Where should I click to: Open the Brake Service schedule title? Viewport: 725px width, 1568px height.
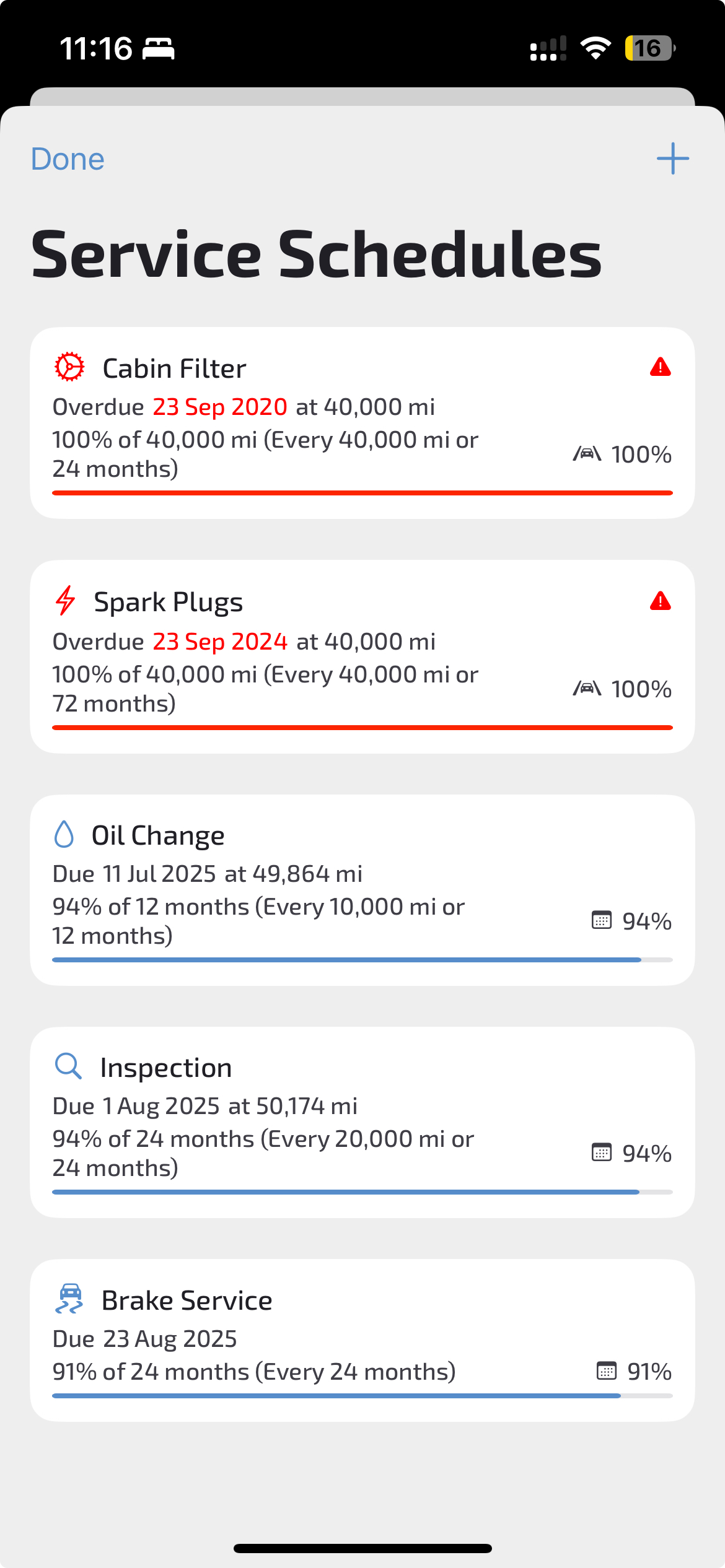(187, 1300)
